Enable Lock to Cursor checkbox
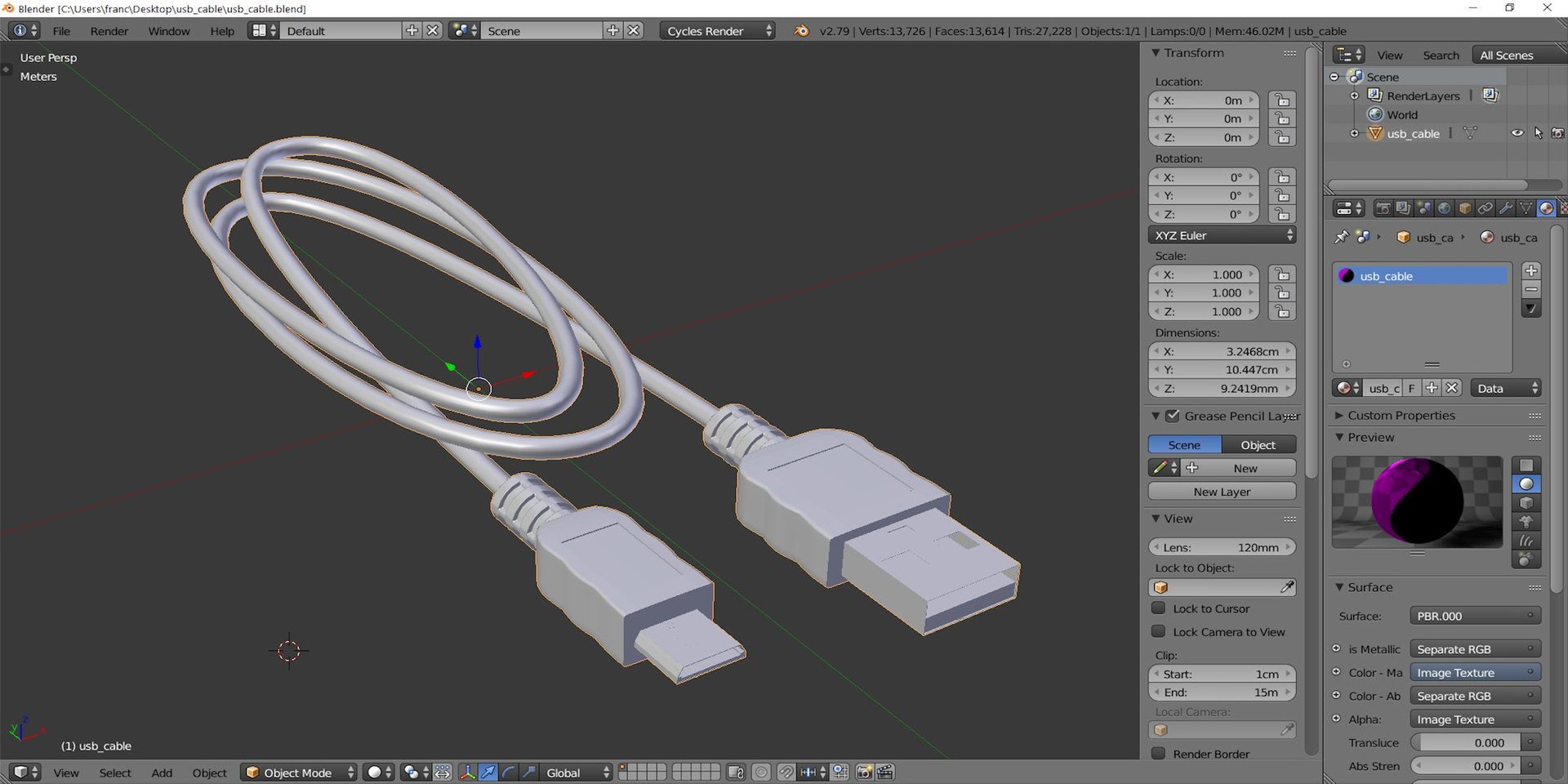 click(1158, 608)
